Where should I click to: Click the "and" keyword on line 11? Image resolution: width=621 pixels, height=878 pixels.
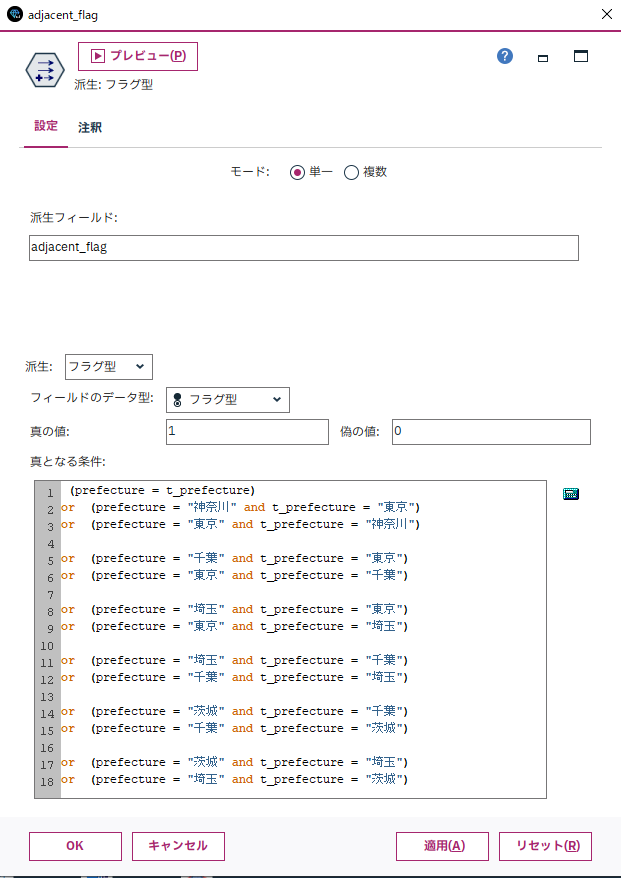[x=242, y=660]
